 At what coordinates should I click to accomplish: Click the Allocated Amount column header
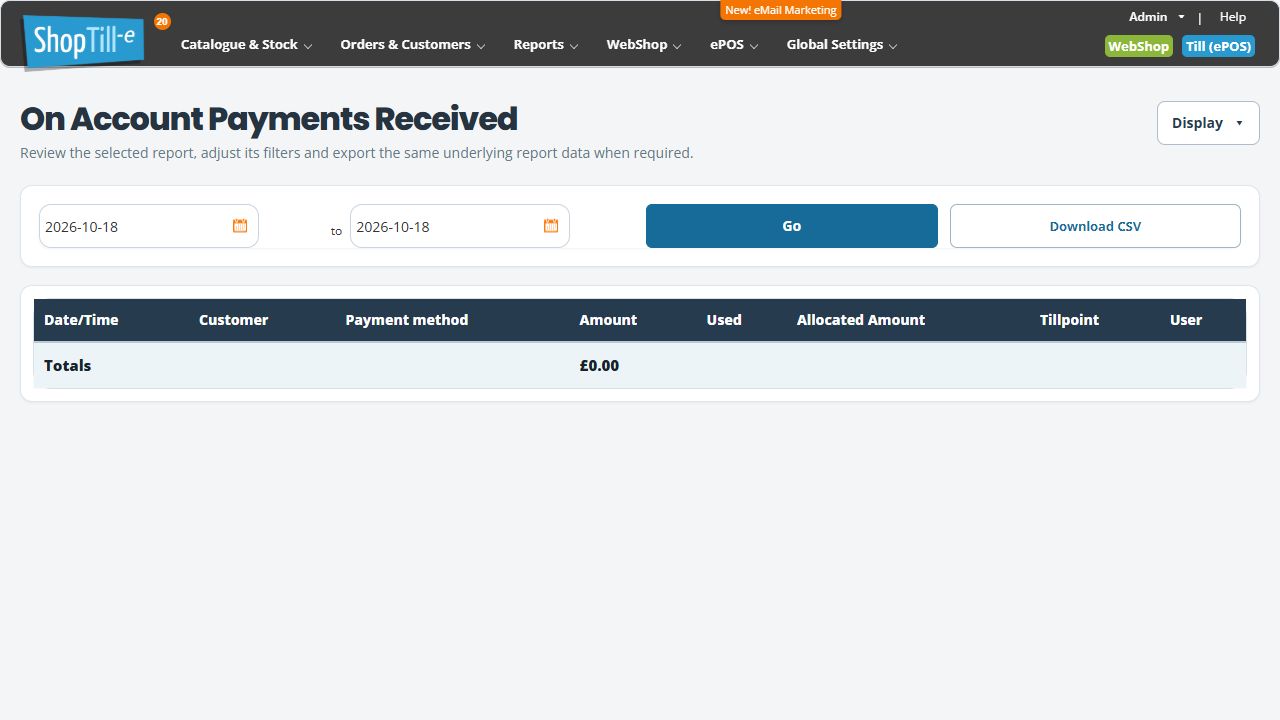(861, 320)
